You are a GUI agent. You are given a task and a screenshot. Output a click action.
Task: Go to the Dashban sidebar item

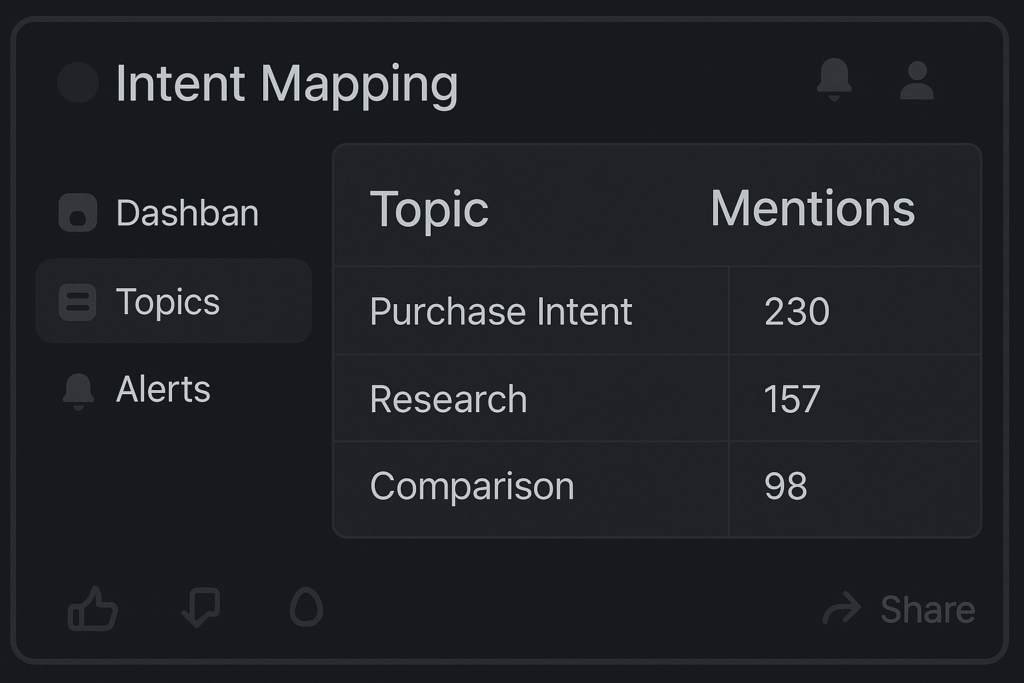(x=187, y=213)
